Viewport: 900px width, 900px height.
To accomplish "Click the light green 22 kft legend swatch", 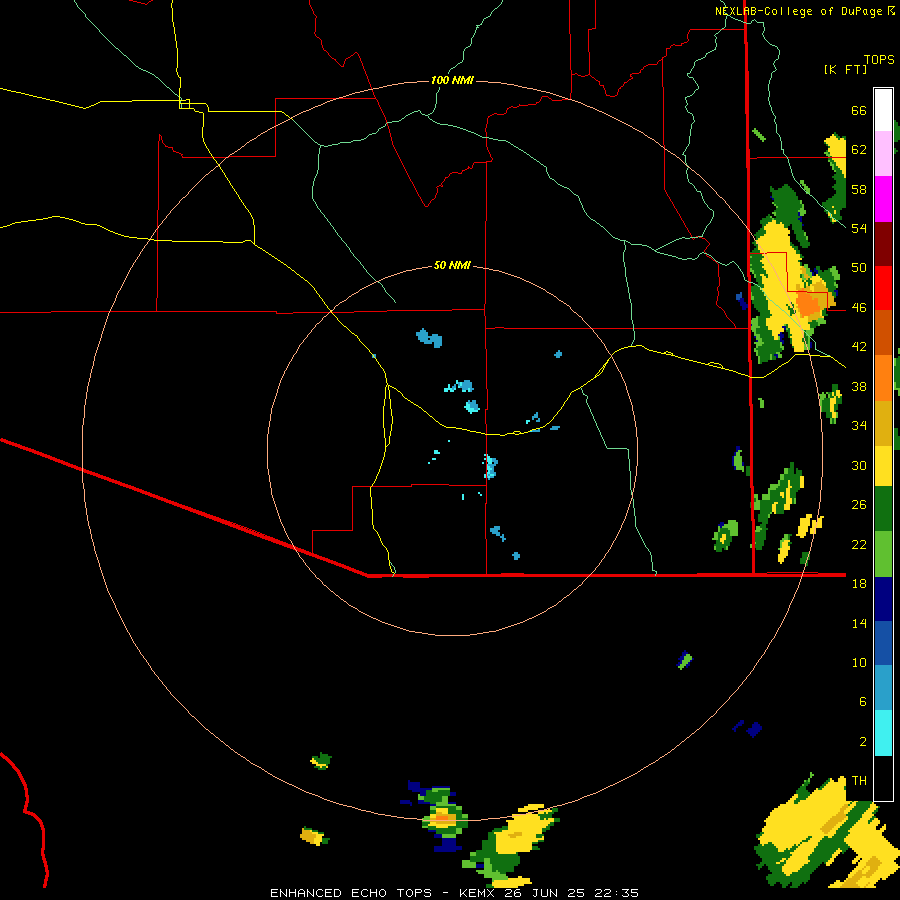I will click(x=883, y=554).
